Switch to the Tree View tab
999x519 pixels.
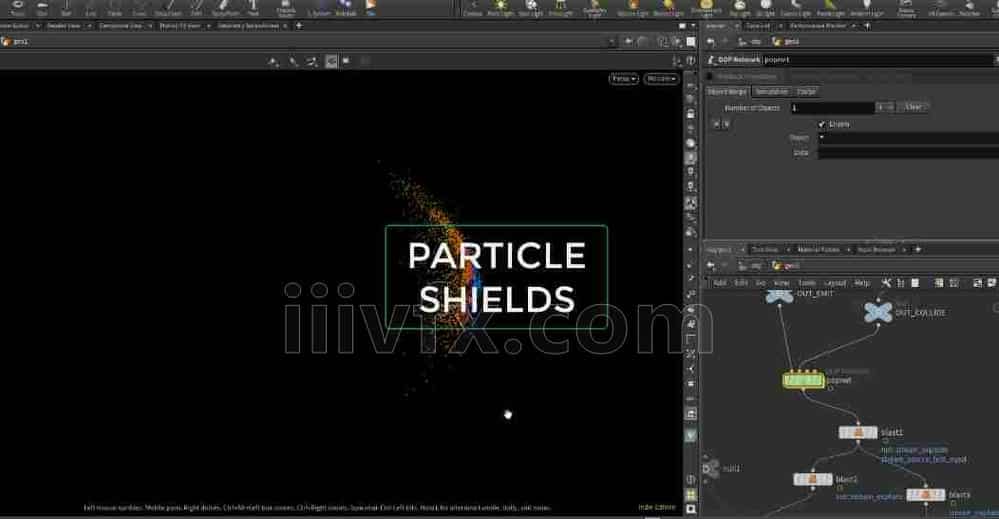click(765, 250)
